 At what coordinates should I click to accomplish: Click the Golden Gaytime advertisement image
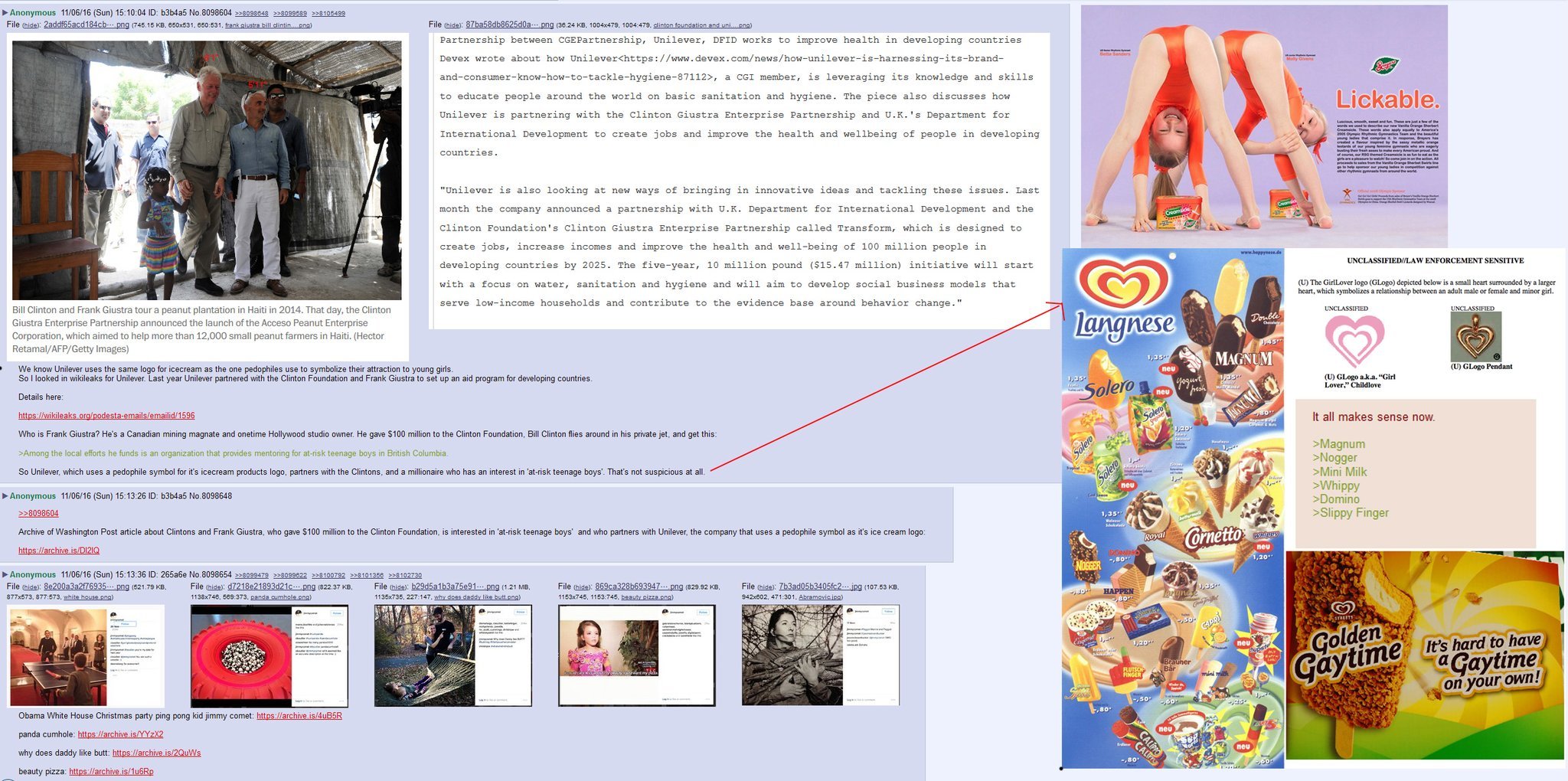1425,655
